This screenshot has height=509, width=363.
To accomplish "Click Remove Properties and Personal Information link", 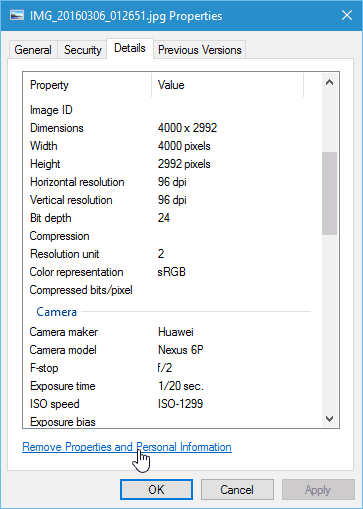I will pyautogui.click(x=127, y=447).
